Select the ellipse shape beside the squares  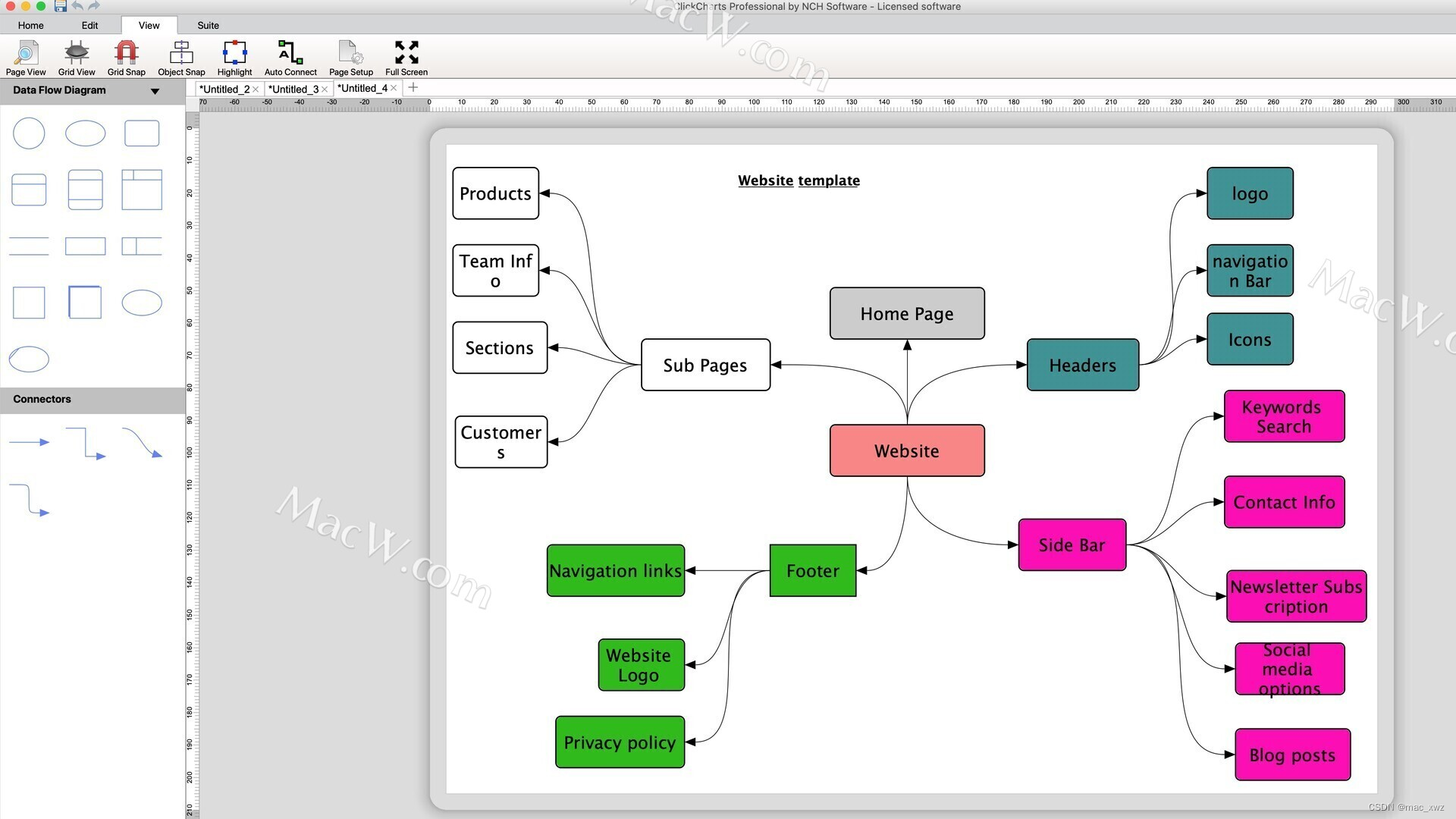[x=142, y=303]
